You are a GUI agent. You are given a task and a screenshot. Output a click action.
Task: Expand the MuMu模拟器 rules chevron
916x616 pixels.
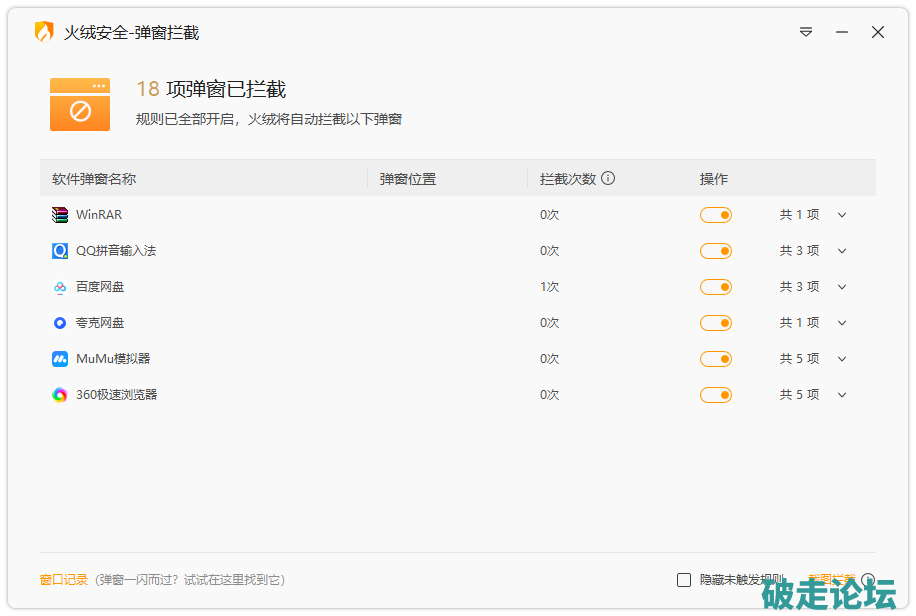pyautogui.click(x=842, y=359)
